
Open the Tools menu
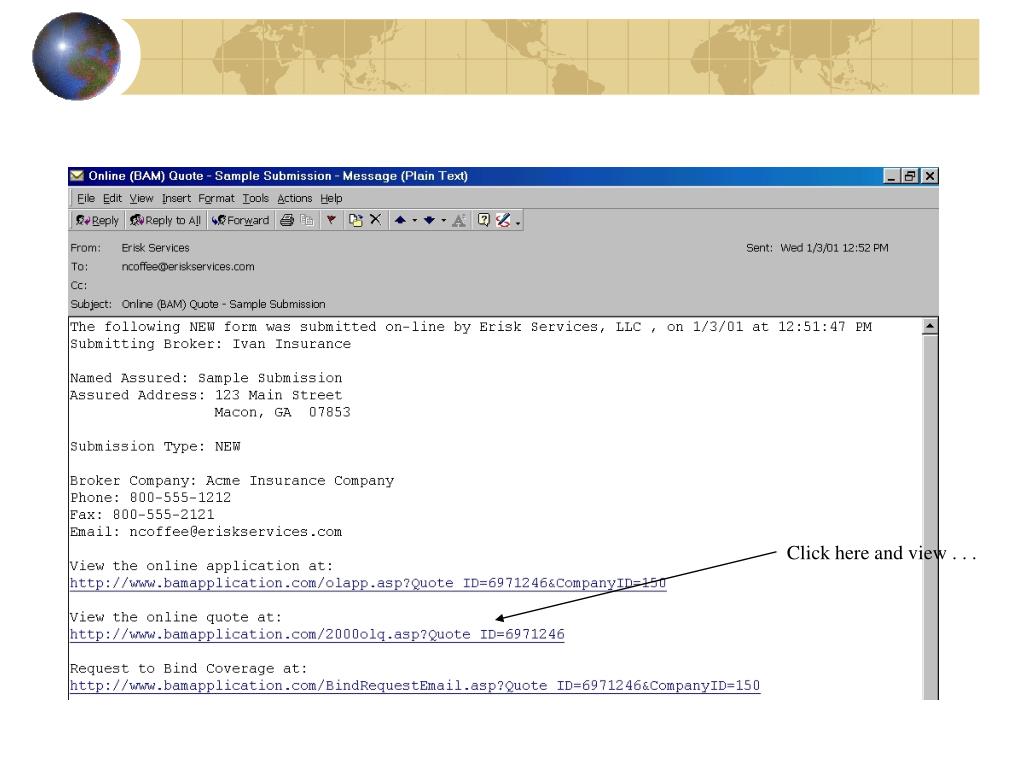[x=255, y=199]
